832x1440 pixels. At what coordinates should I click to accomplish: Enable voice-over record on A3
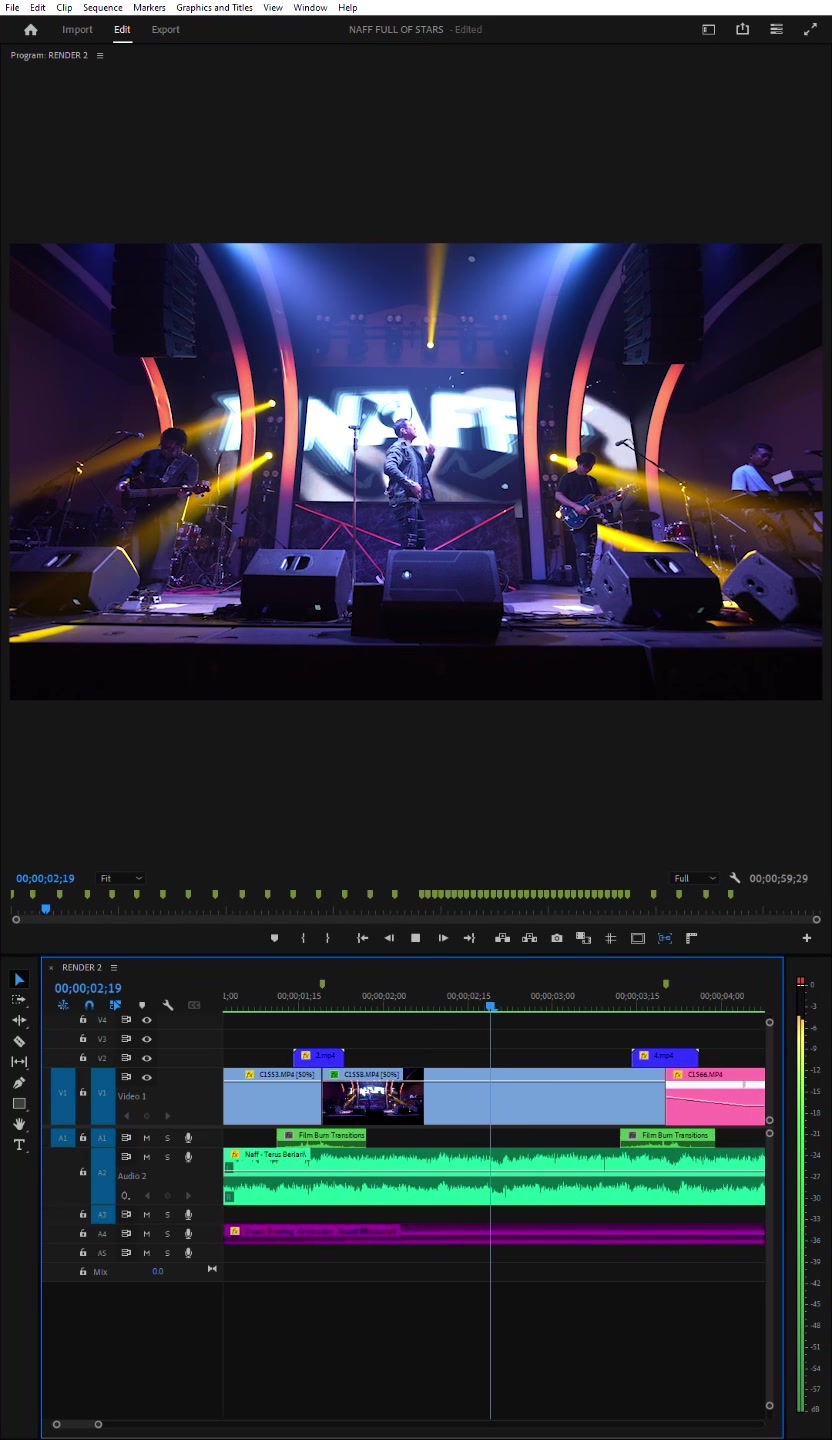tap(188, 1215)
